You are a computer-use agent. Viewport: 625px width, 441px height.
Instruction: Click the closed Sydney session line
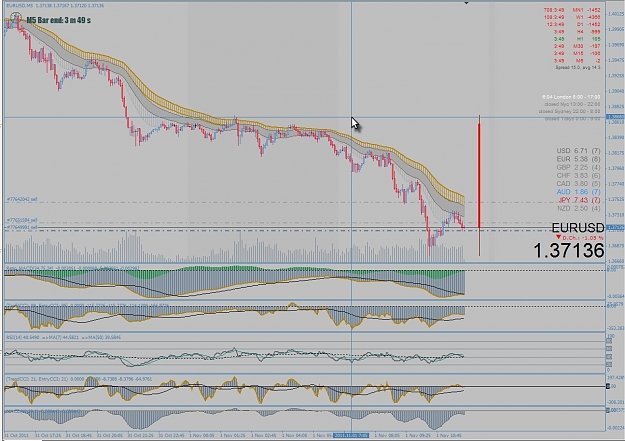tap(569, 111)
